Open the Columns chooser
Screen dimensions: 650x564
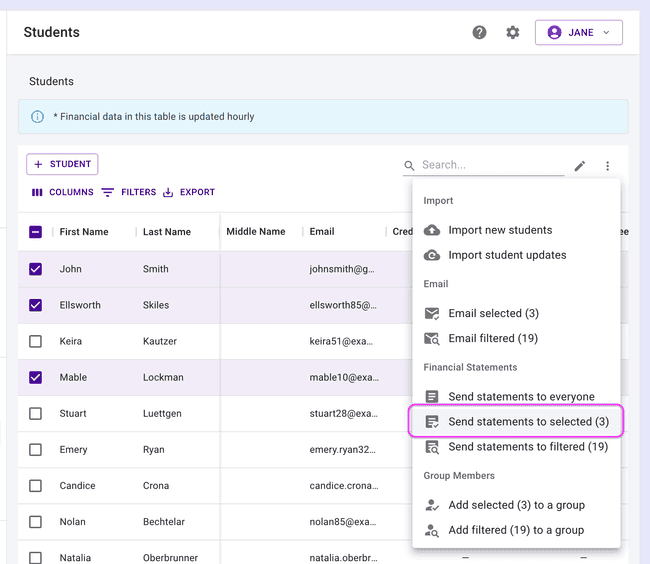(x=62, y=192)
